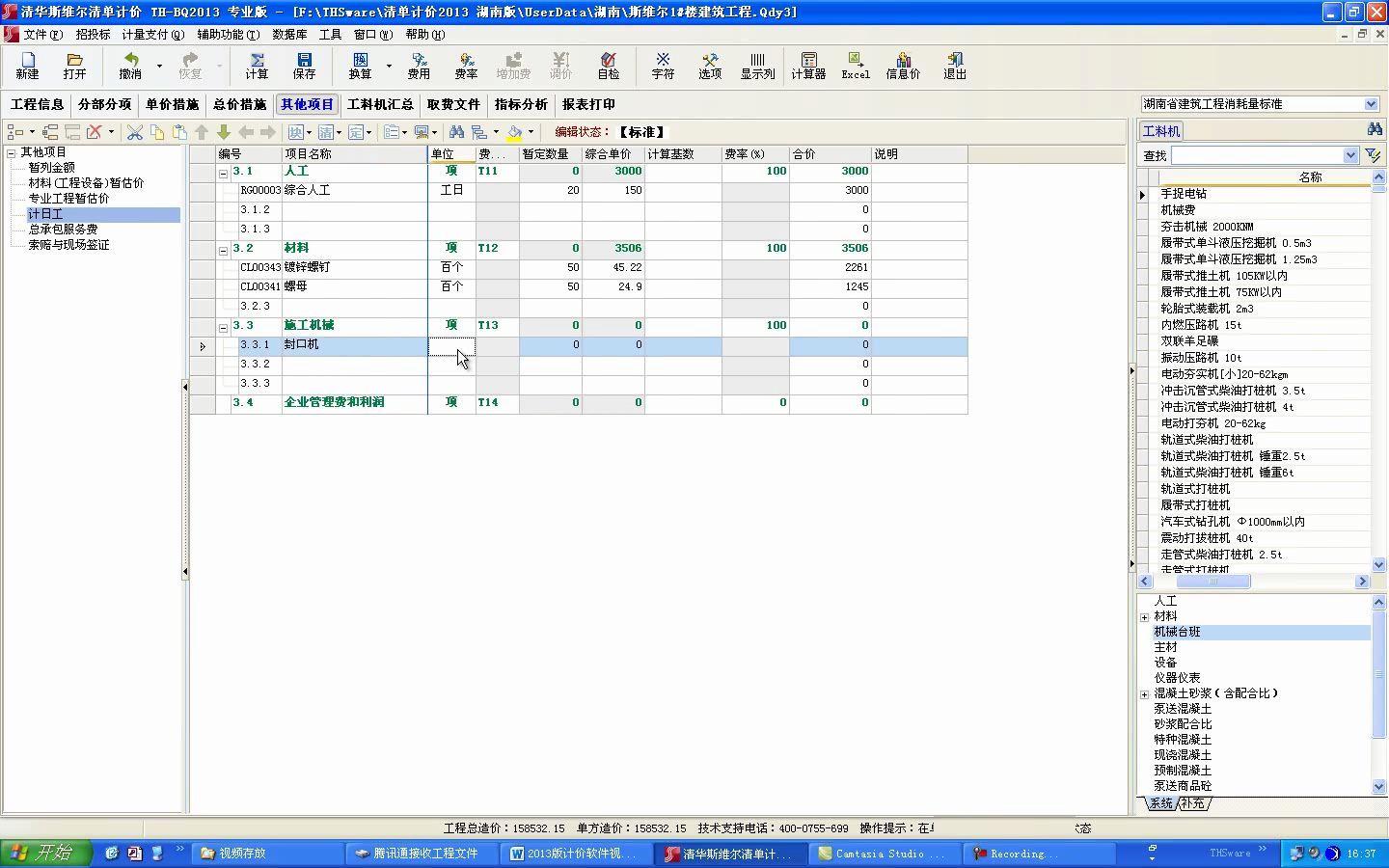The image size is (1389, 868).
Task: Select 总承包服务费 in left tree
Action: (63, 230)
